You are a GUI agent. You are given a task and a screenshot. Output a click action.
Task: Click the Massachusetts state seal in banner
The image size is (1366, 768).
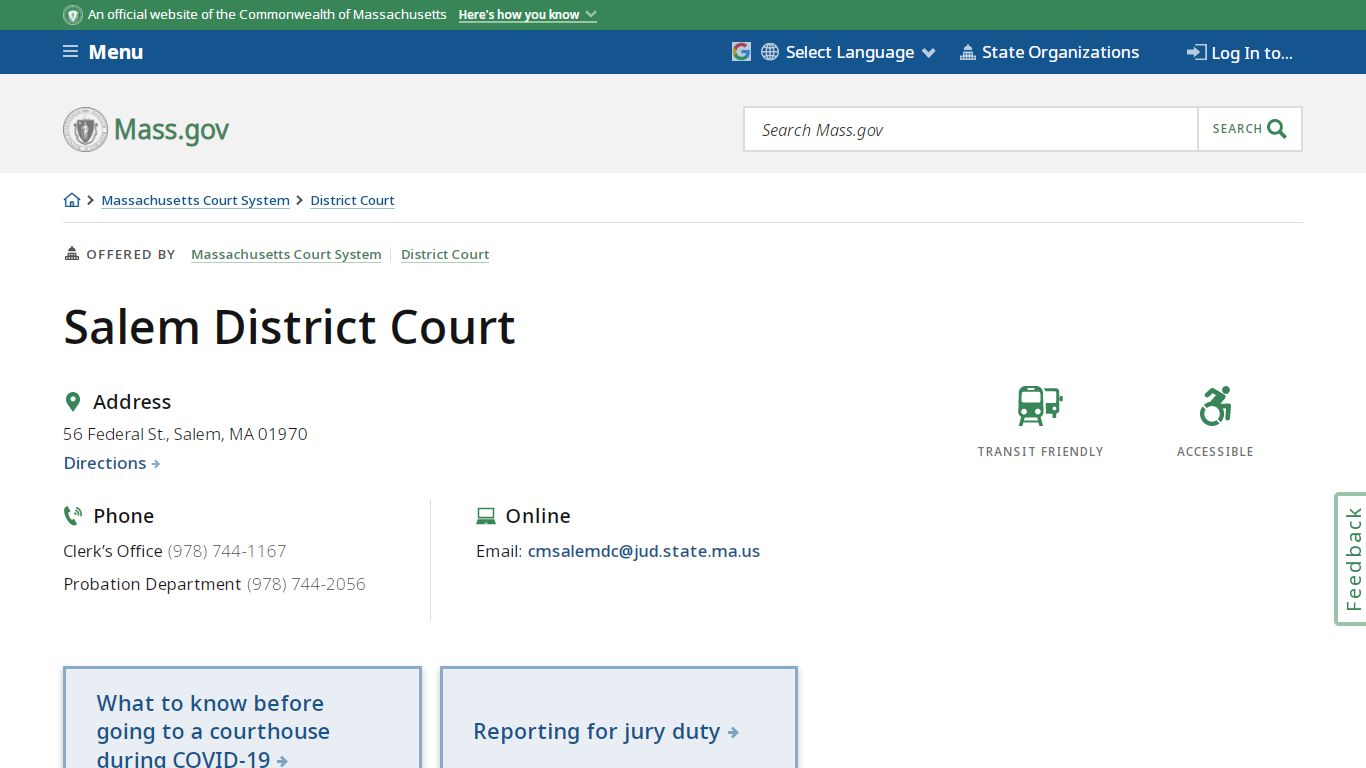coord(73,15)
